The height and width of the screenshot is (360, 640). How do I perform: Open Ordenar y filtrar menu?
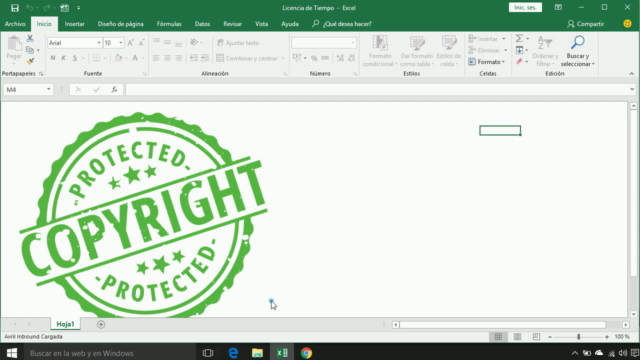pos(545,51)
